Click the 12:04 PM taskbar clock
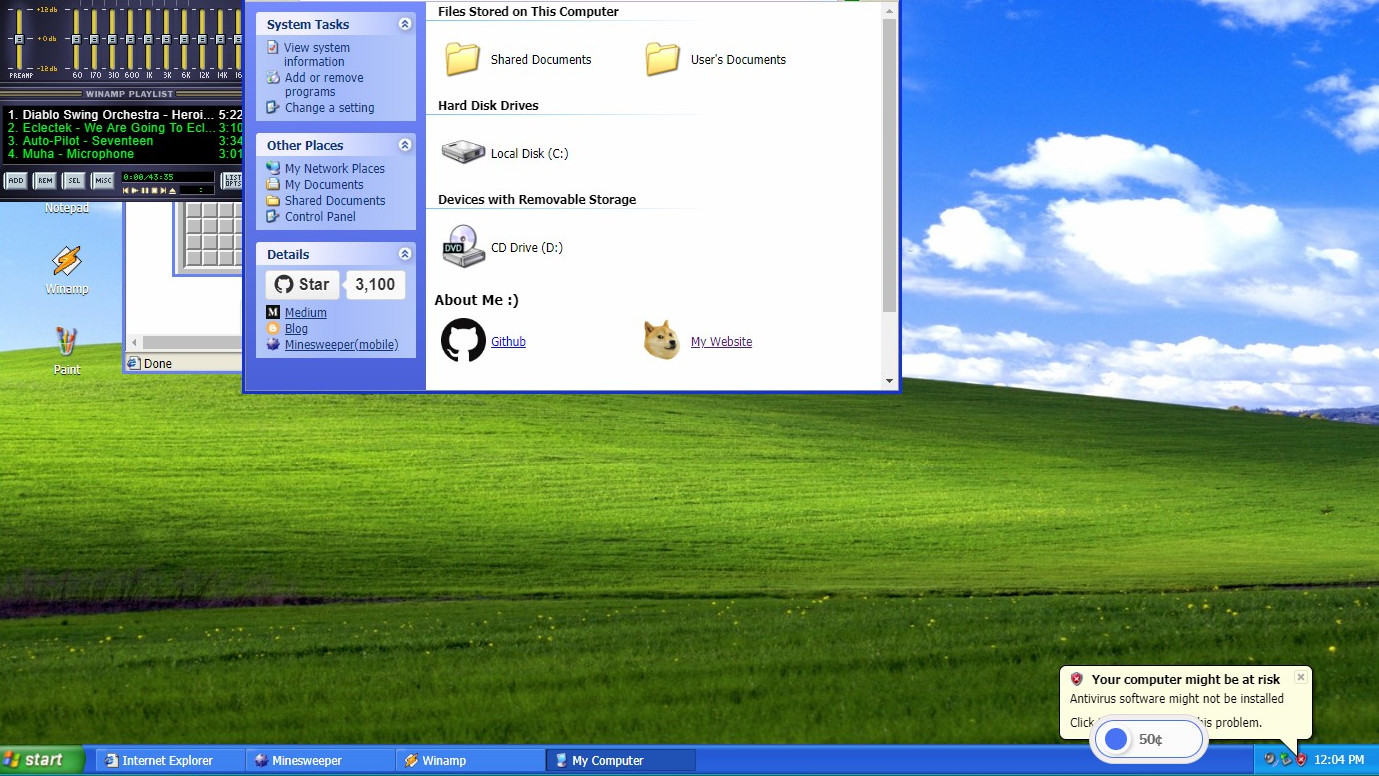Image resolution: width=1379 pixels, height=776 pixels. [1339, 760]
